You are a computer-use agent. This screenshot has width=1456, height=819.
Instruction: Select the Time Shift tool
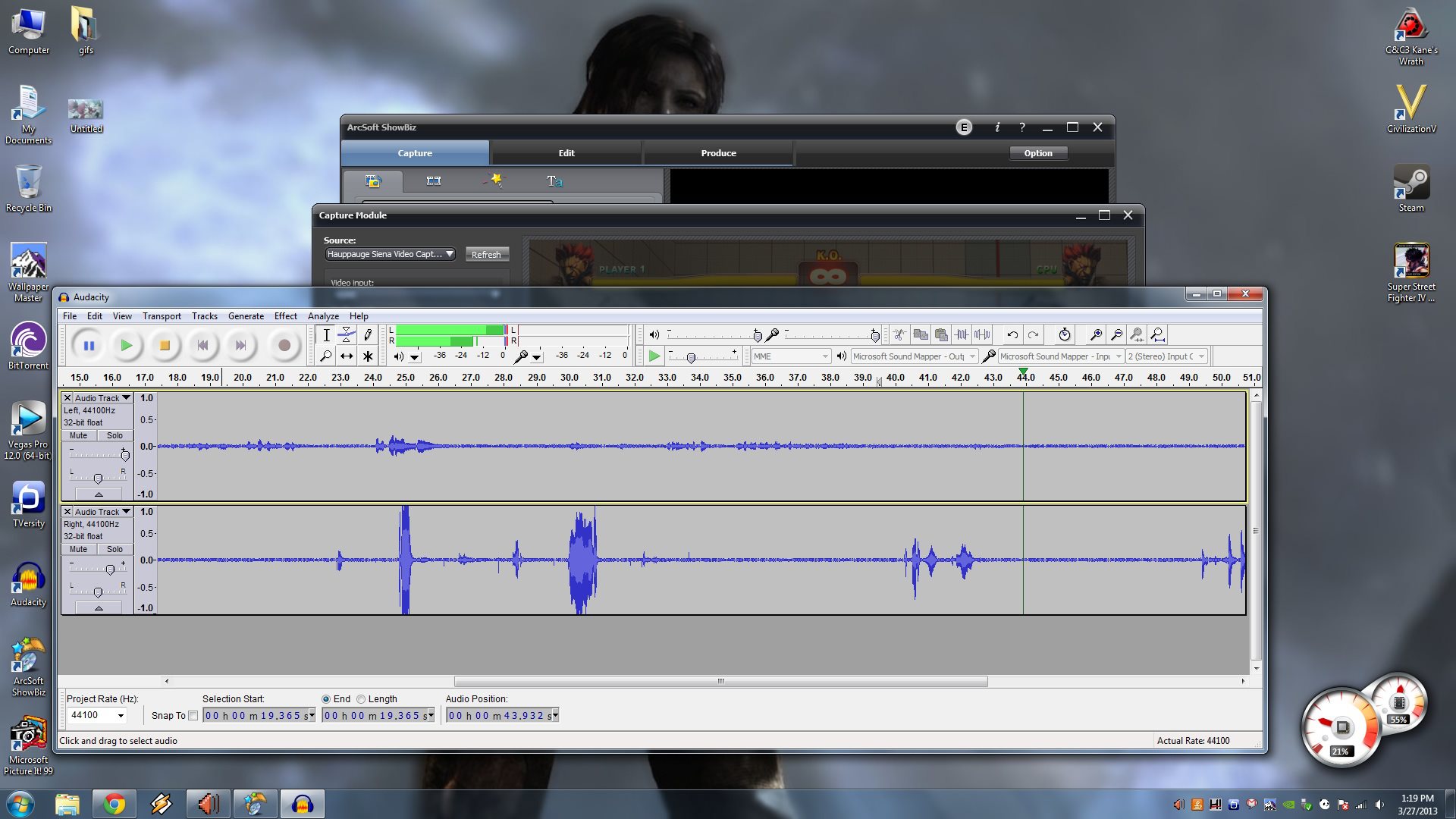coord(347,356)
